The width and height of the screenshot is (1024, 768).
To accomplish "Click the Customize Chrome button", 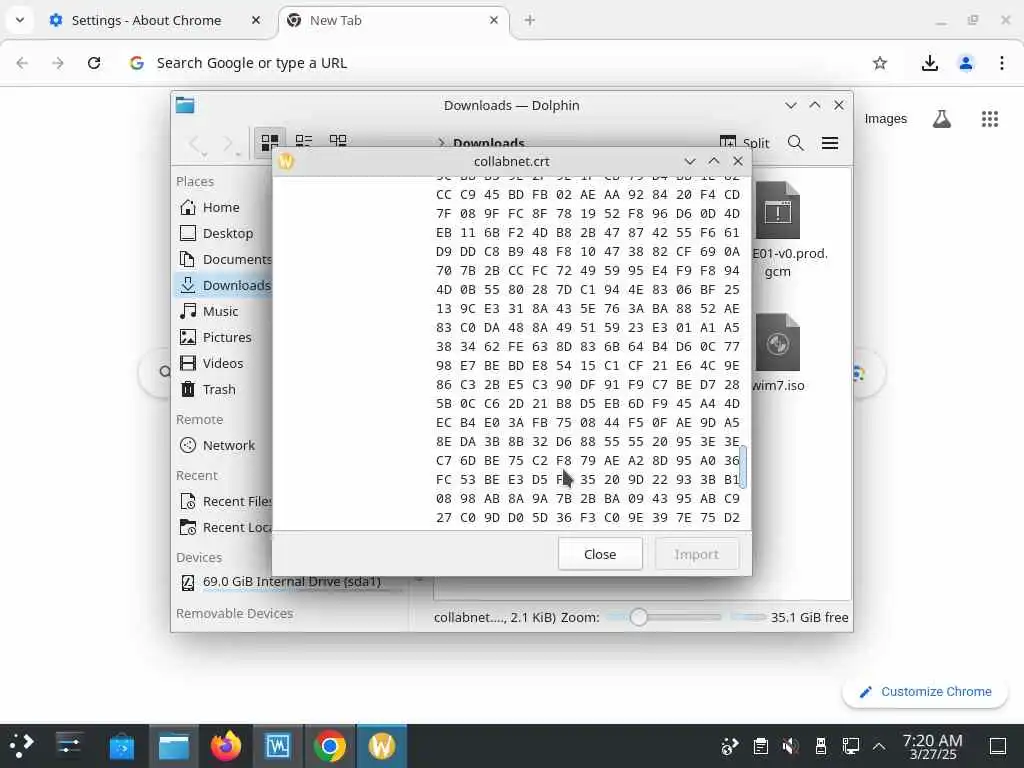I will 925,692.
